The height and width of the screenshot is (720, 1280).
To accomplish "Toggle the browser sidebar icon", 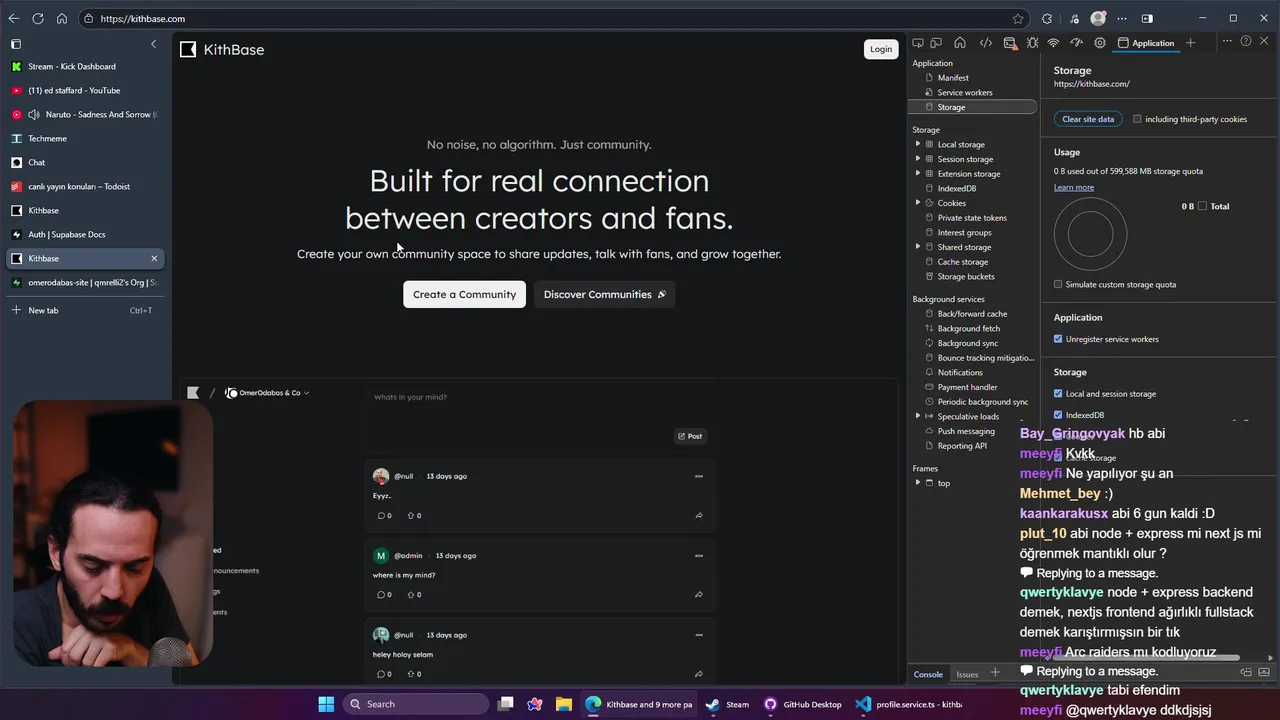I will pyautogui.click(x=1147, y=18).
